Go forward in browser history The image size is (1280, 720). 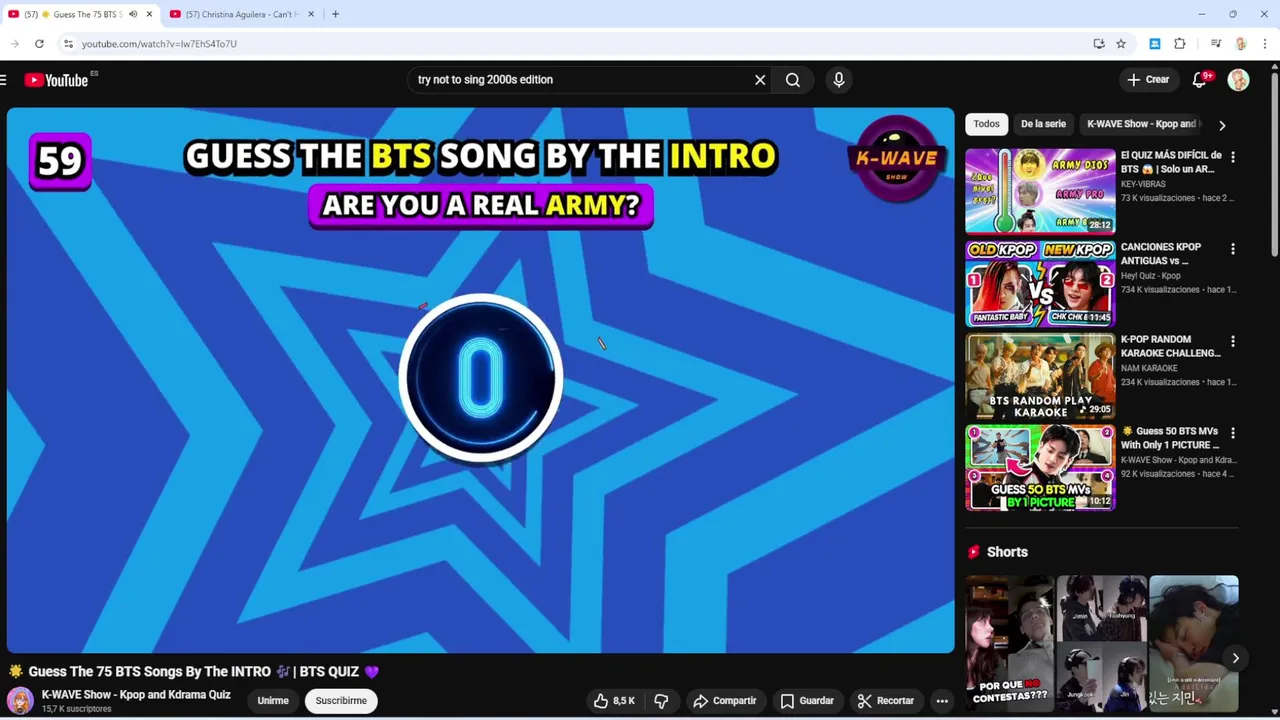14,44
